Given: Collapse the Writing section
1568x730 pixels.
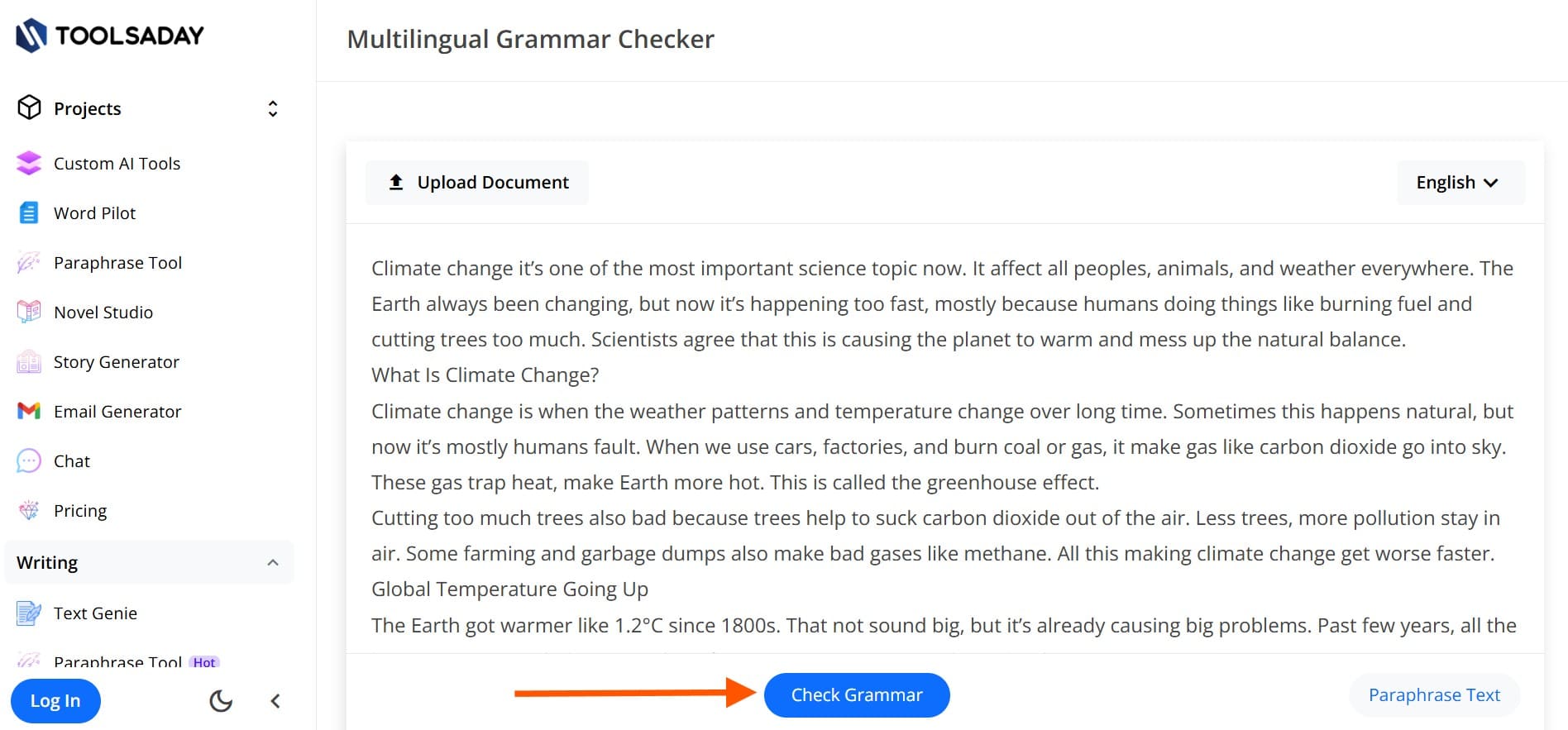Looking at the screenshot, I should click(273, 562).
